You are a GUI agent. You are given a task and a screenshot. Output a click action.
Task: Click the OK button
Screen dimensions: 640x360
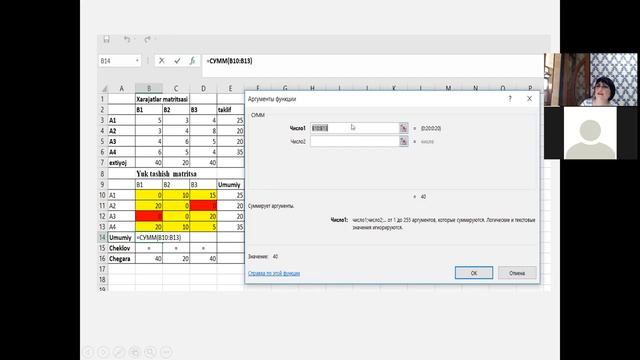pos(474,273)
